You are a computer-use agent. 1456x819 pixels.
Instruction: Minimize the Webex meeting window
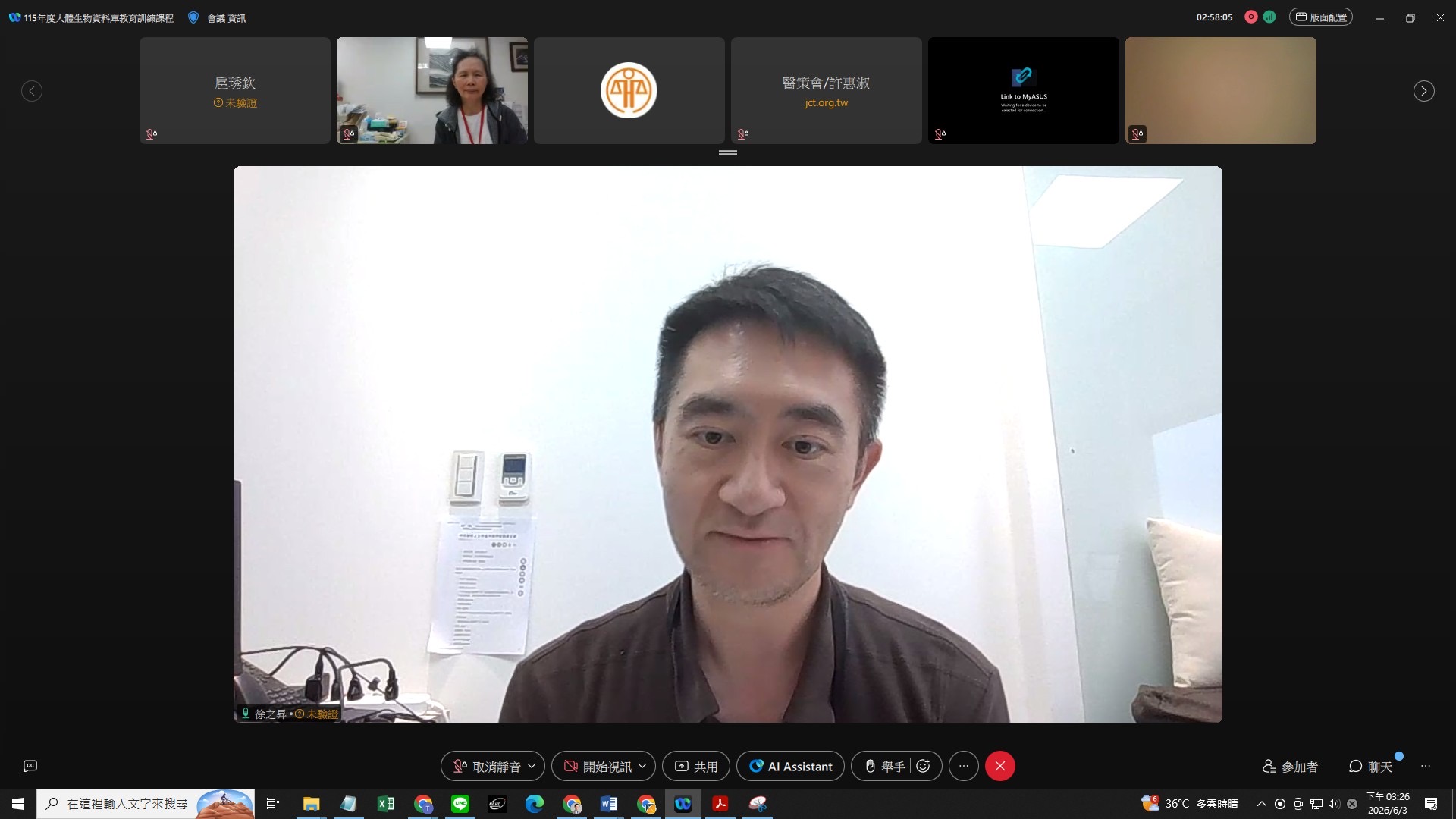1380,18
